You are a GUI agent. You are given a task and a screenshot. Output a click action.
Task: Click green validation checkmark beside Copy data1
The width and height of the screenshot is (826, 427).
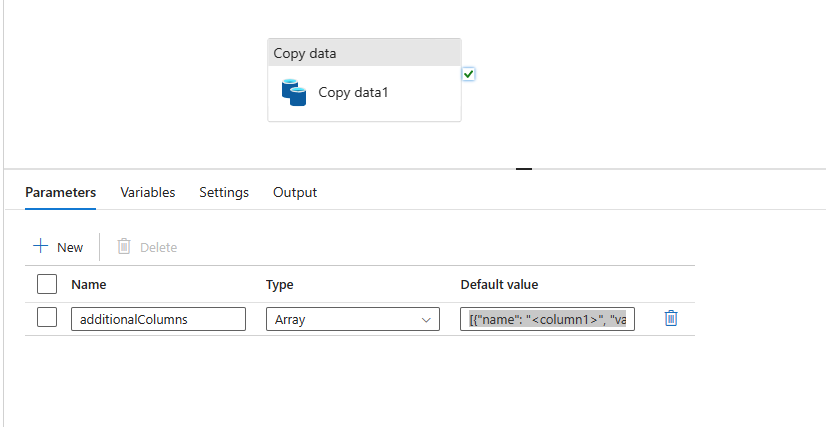(x=469, y=74)
